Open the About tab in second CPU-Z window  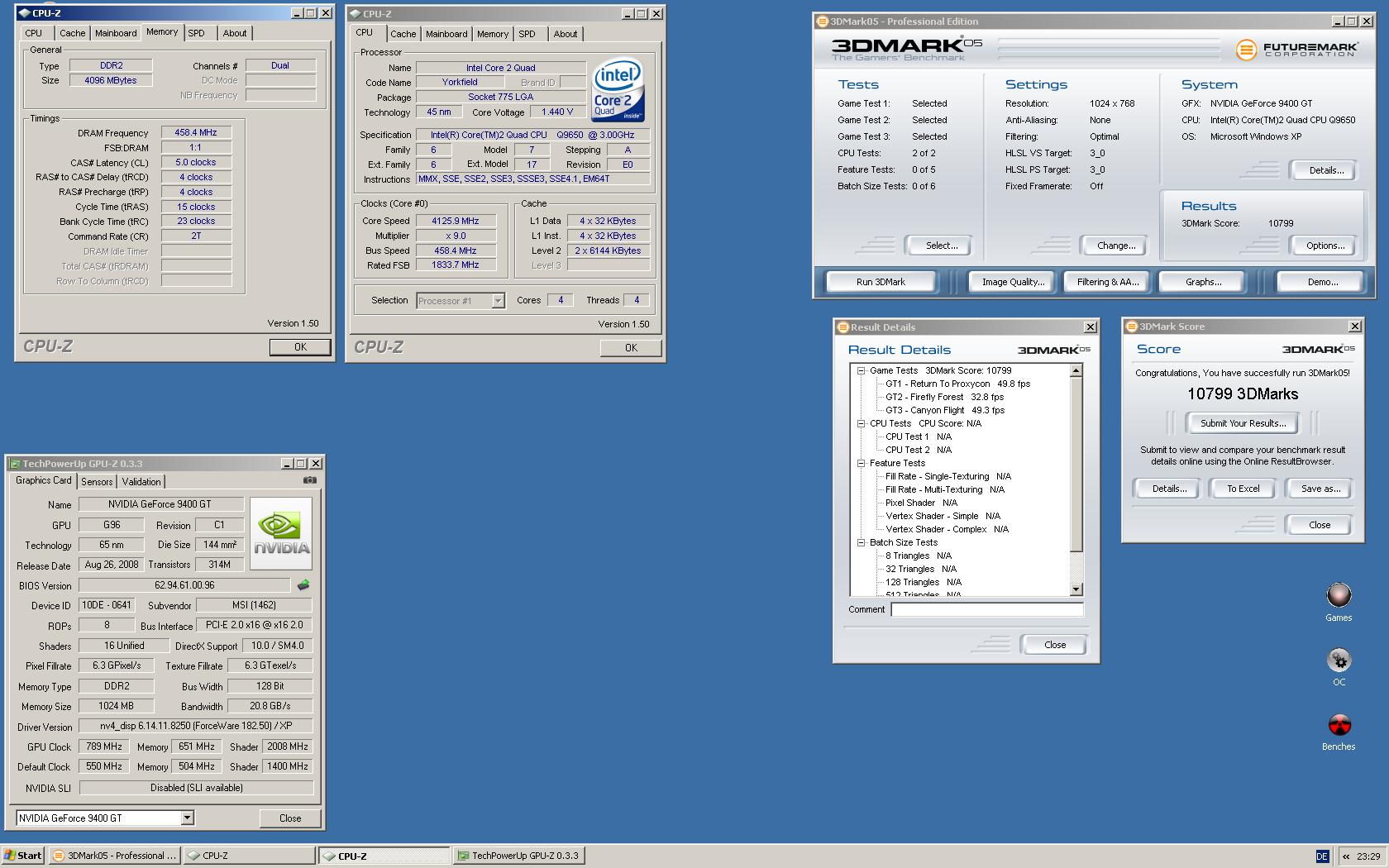point(566,34)
